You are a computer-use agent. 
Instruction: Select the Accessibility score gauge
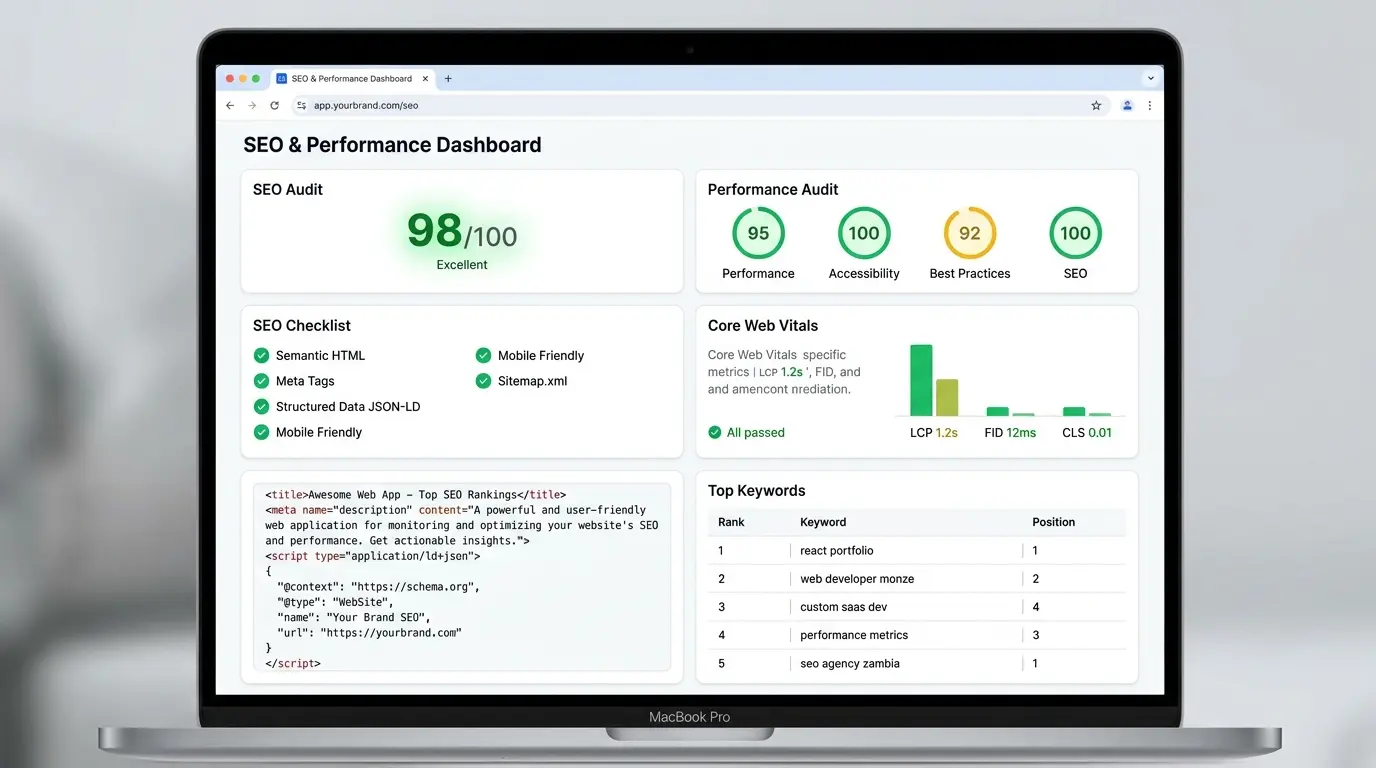click(864, 233)
